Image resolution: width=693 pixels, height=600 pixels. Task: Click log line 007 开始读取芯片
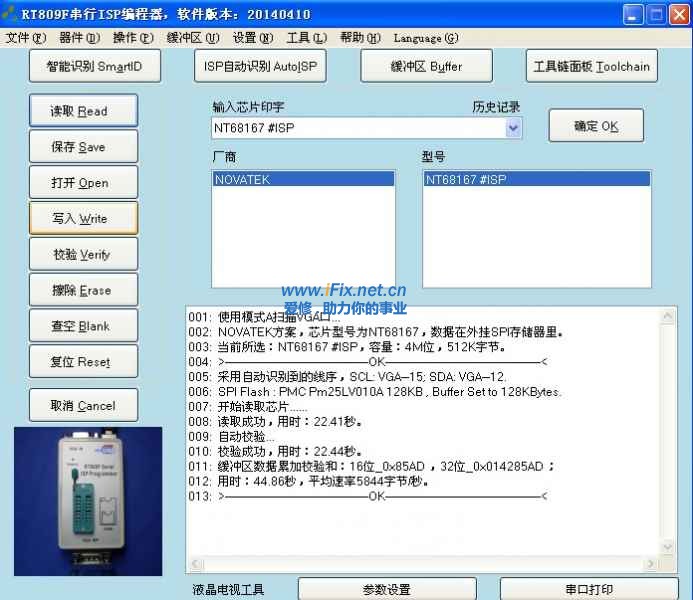(248, 406)
